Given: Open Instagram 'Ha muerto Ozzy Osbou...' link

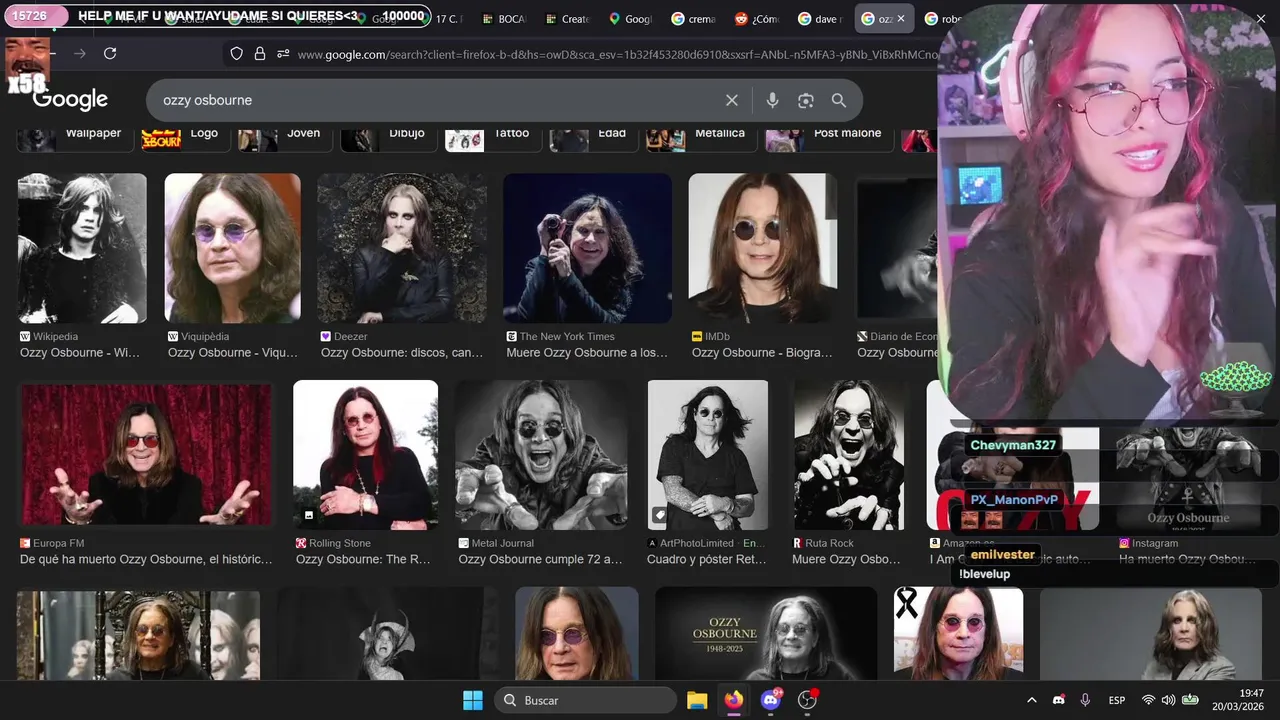Looking at the screenshot, I should pyautogui.click(x=1187, y=559).
